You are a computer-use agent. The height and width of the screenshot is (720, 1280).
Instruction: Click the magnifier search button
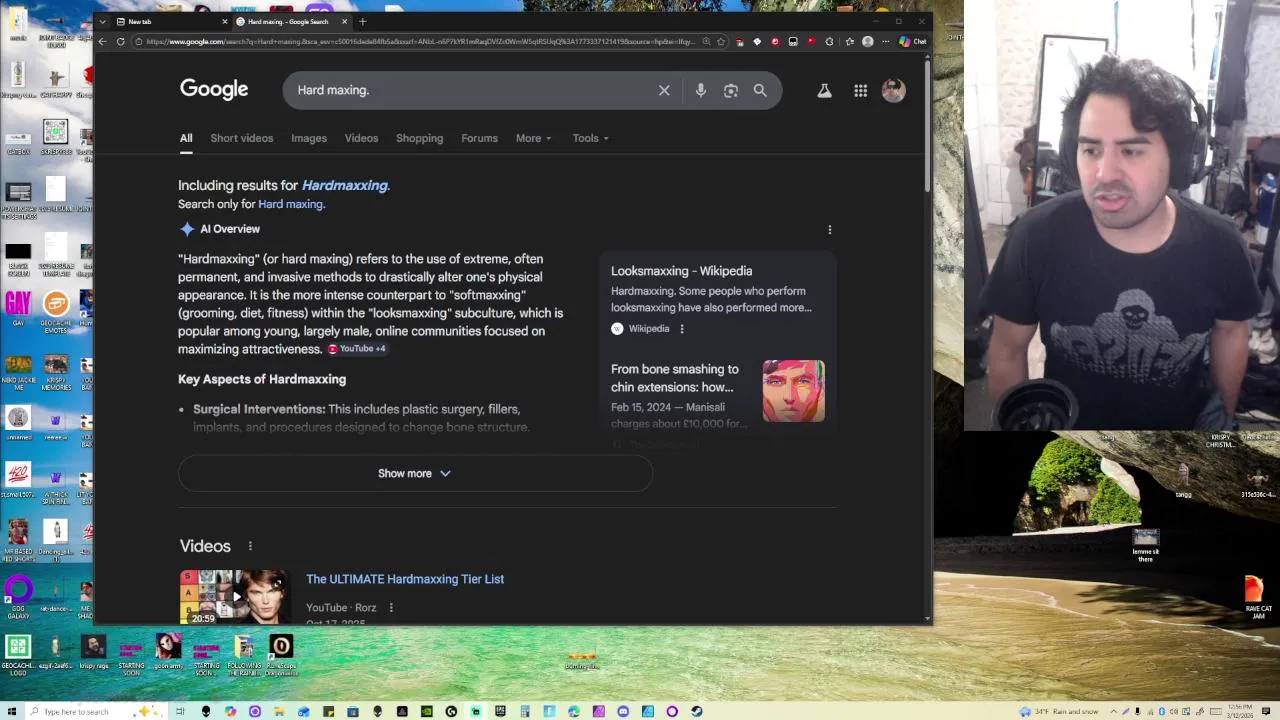tap(760, 90)
